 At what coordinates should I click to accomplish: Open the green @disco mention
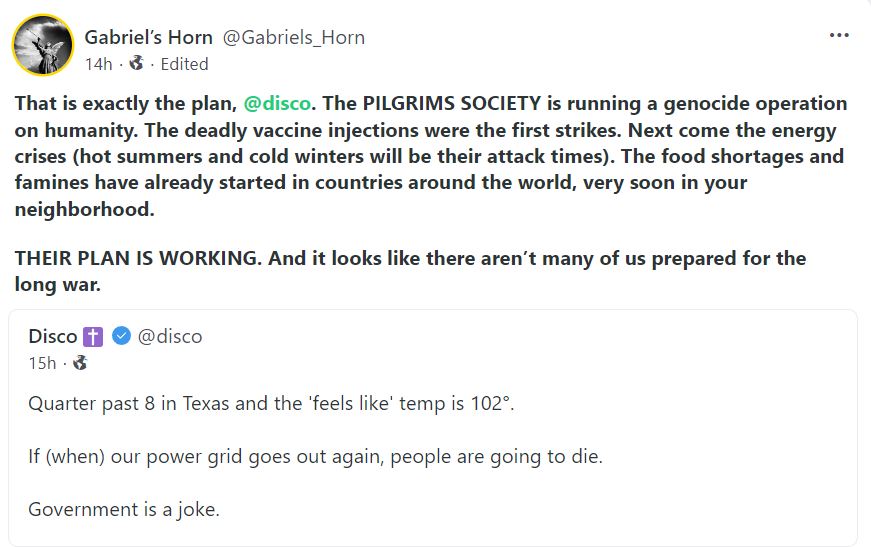point(277,103)
